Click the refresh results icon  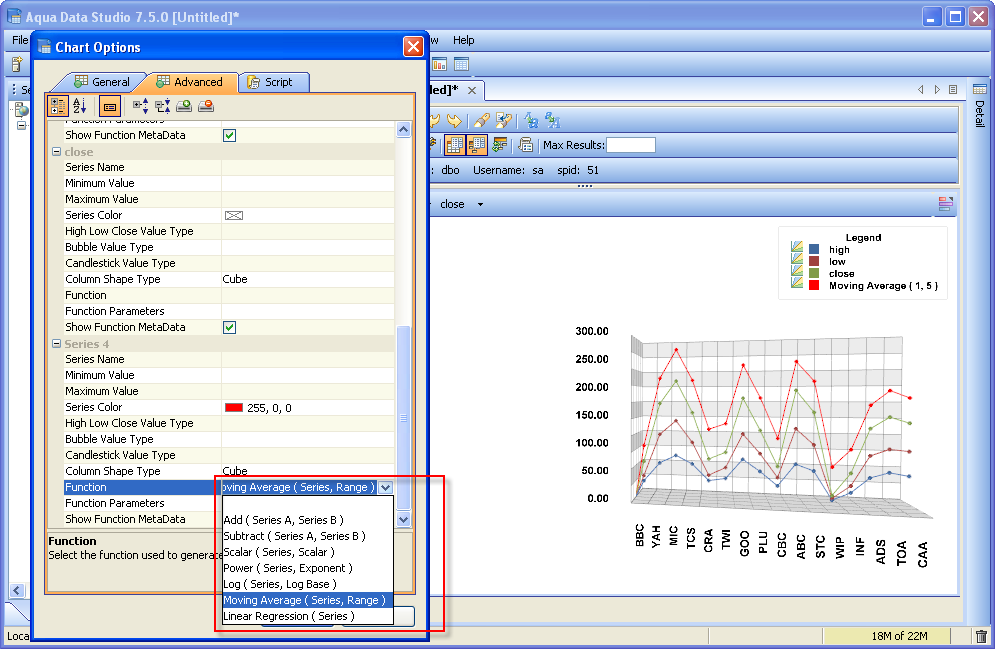500,145
